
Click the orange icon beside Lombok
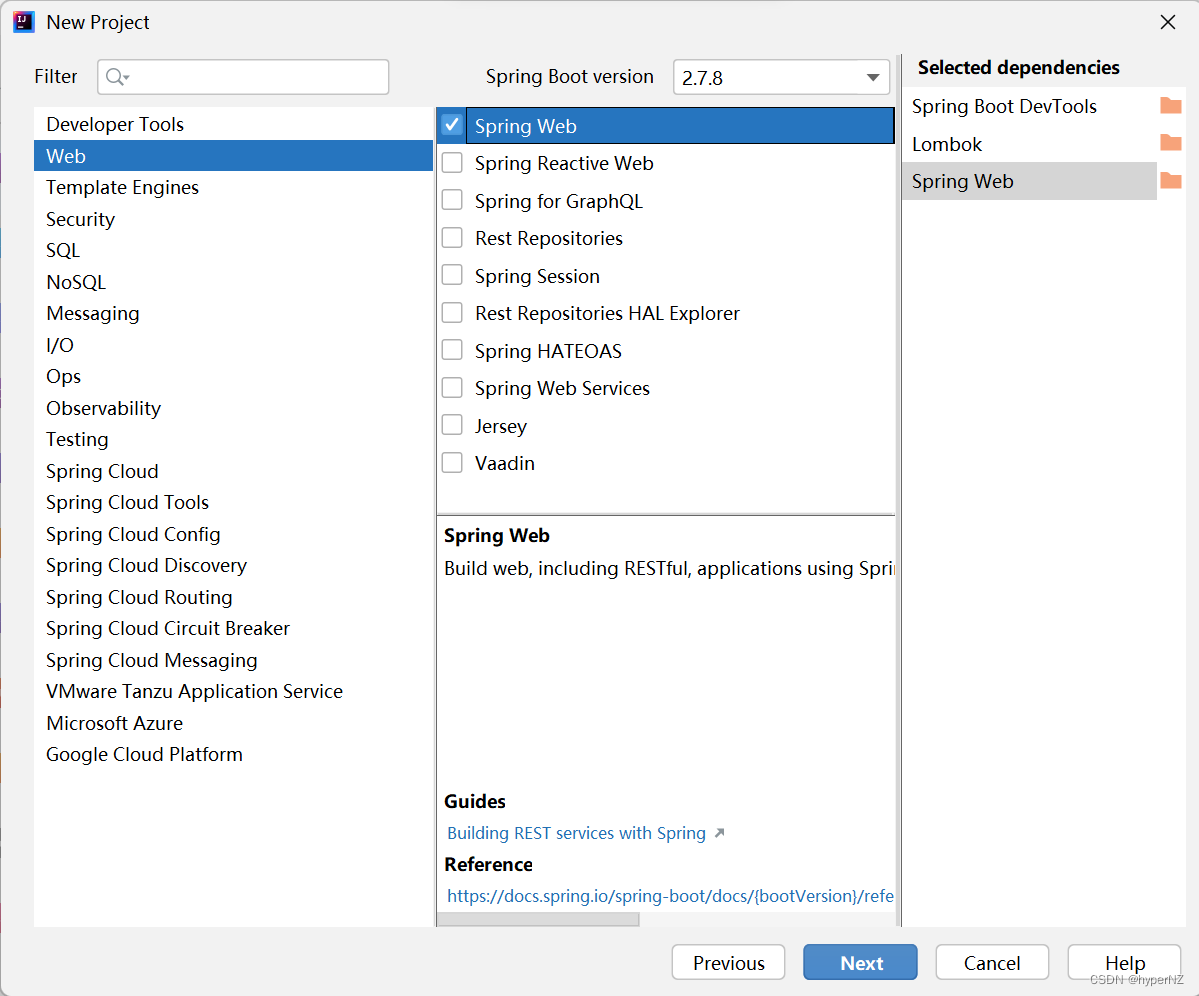[x=1171, y=143]
